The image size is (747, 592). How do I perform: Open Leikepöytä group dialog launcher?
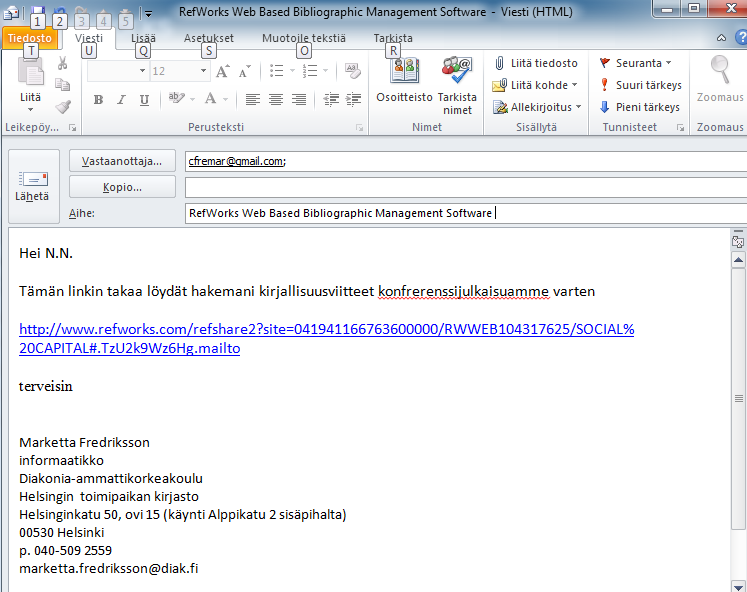click(x=72, y=128)
